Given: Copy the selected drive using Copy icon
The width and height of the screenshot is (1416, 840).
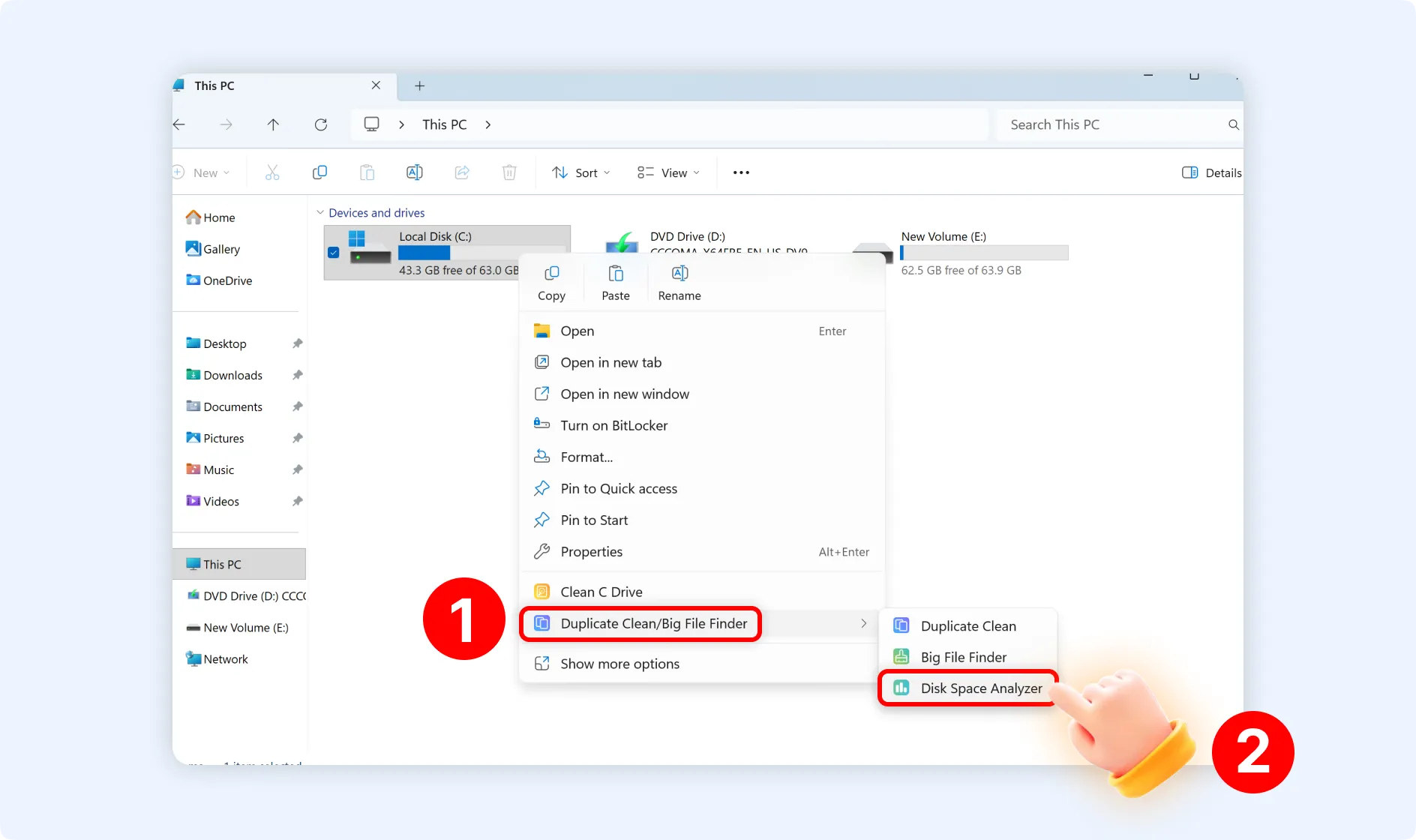Looking at the screenshot, I should [x=552, y=281].
